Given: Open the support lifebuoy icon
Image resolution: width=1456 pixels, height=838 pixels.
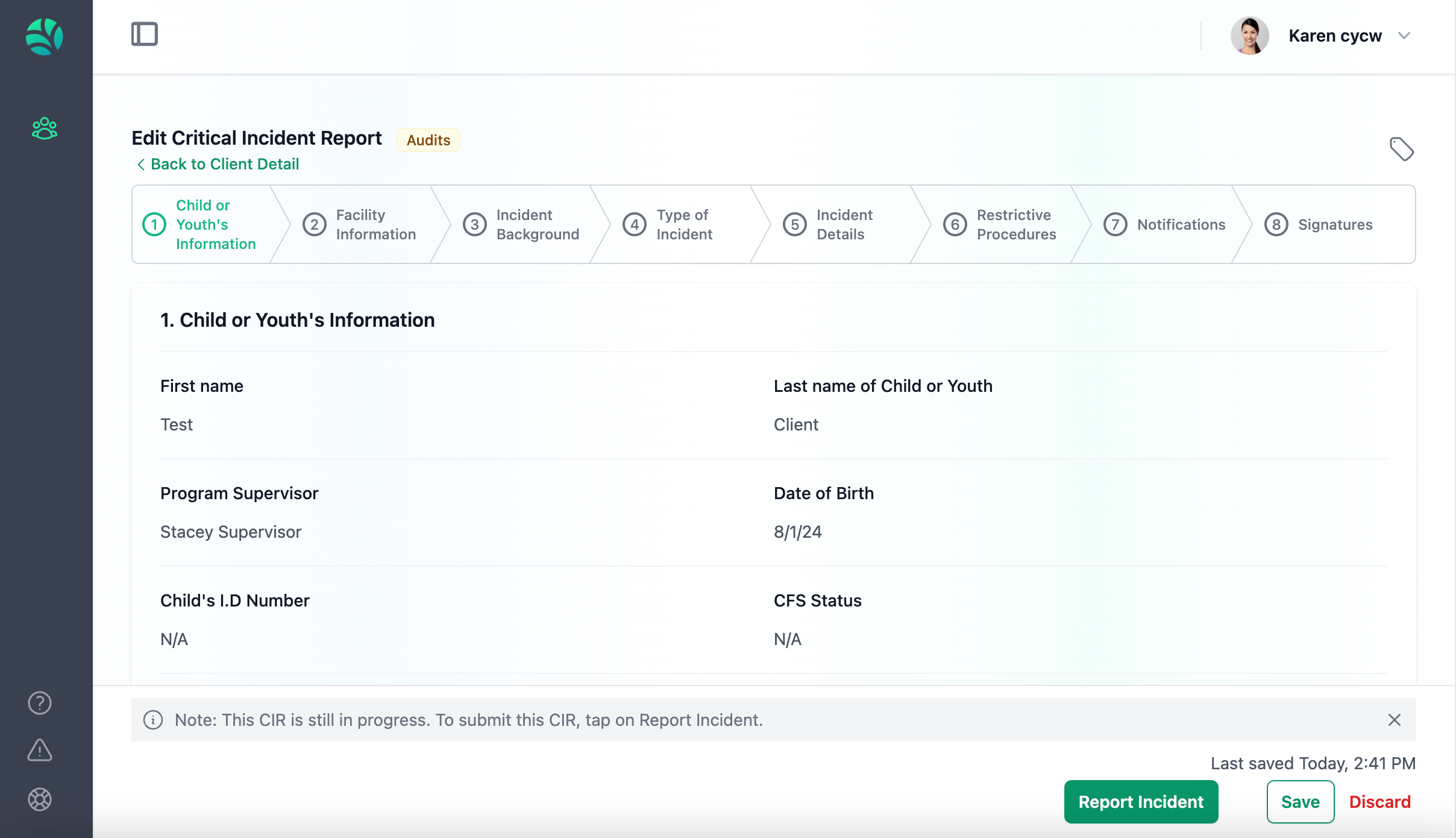Looking at the screenshot, I should click(40, 799).
